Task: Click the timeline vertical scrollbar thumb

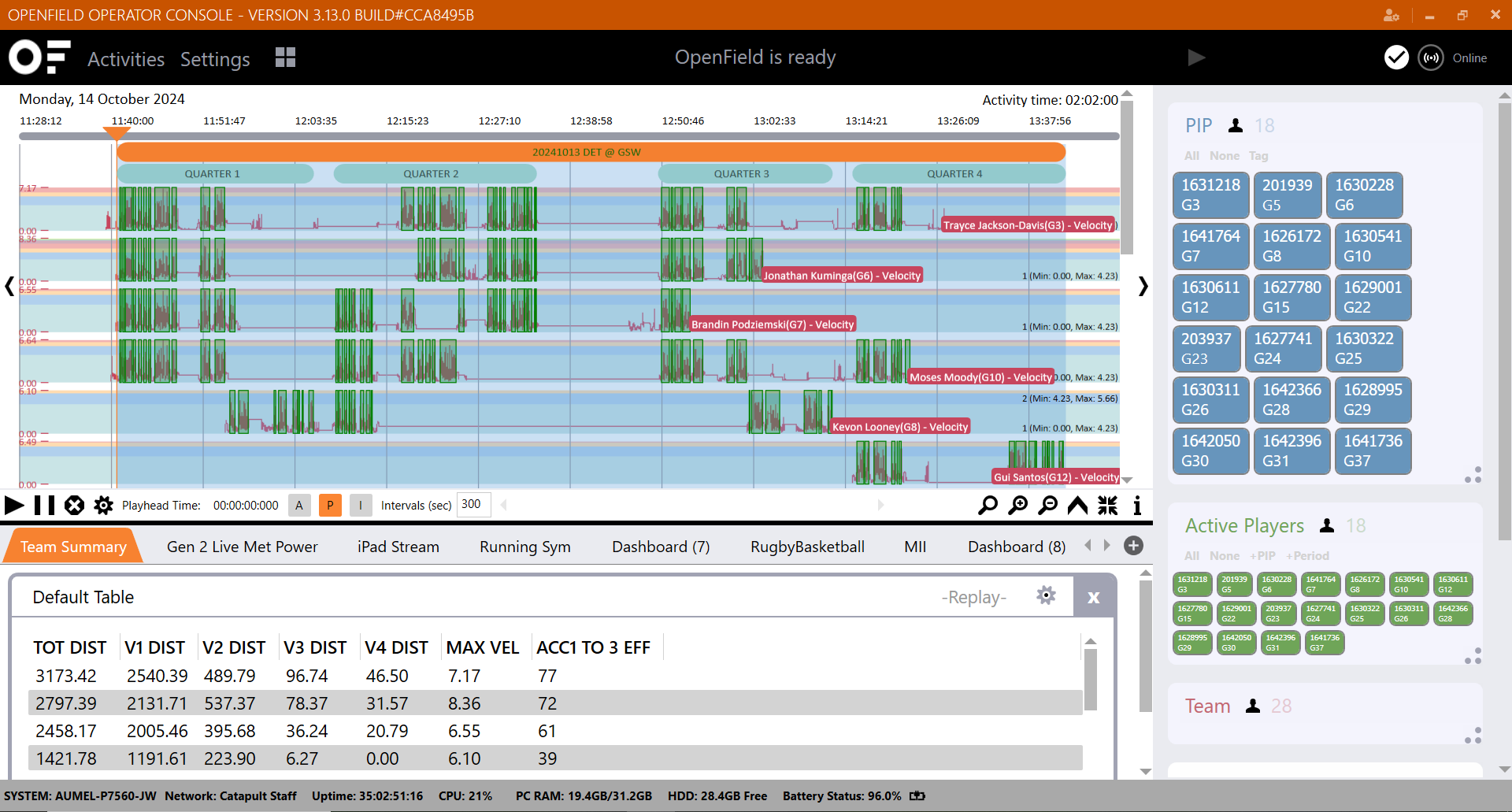Action: point(1127,177)
